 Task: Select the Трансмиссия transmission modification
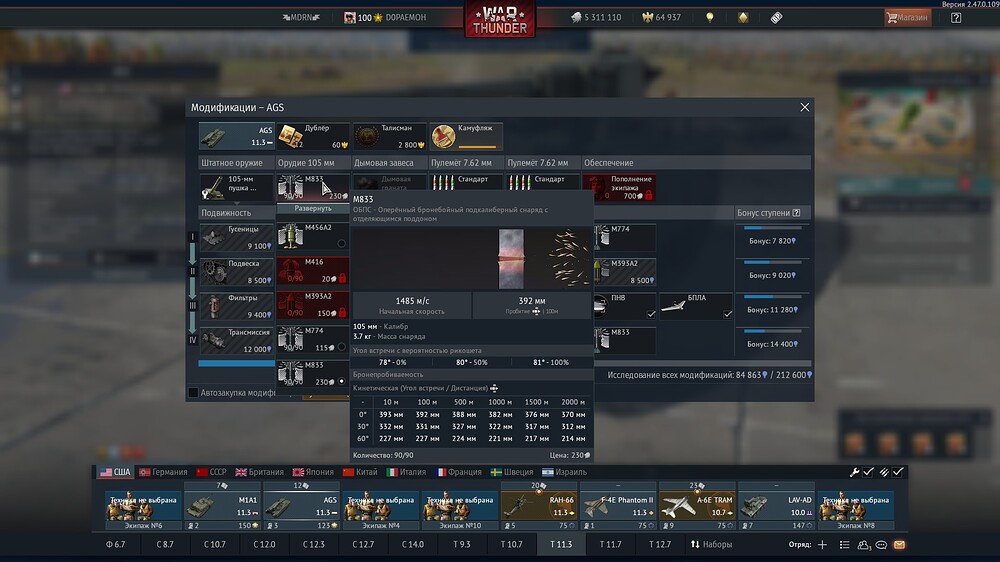(237, 341)
